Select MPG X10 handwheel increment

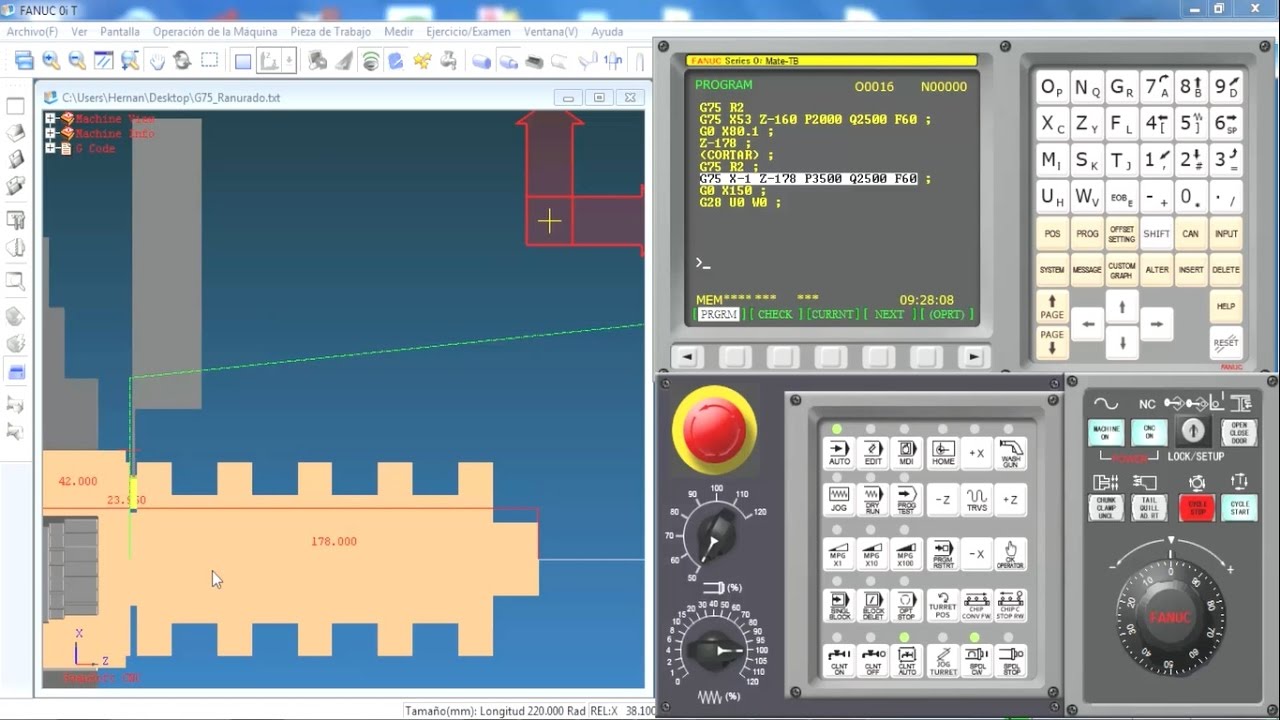coord(873,554)
